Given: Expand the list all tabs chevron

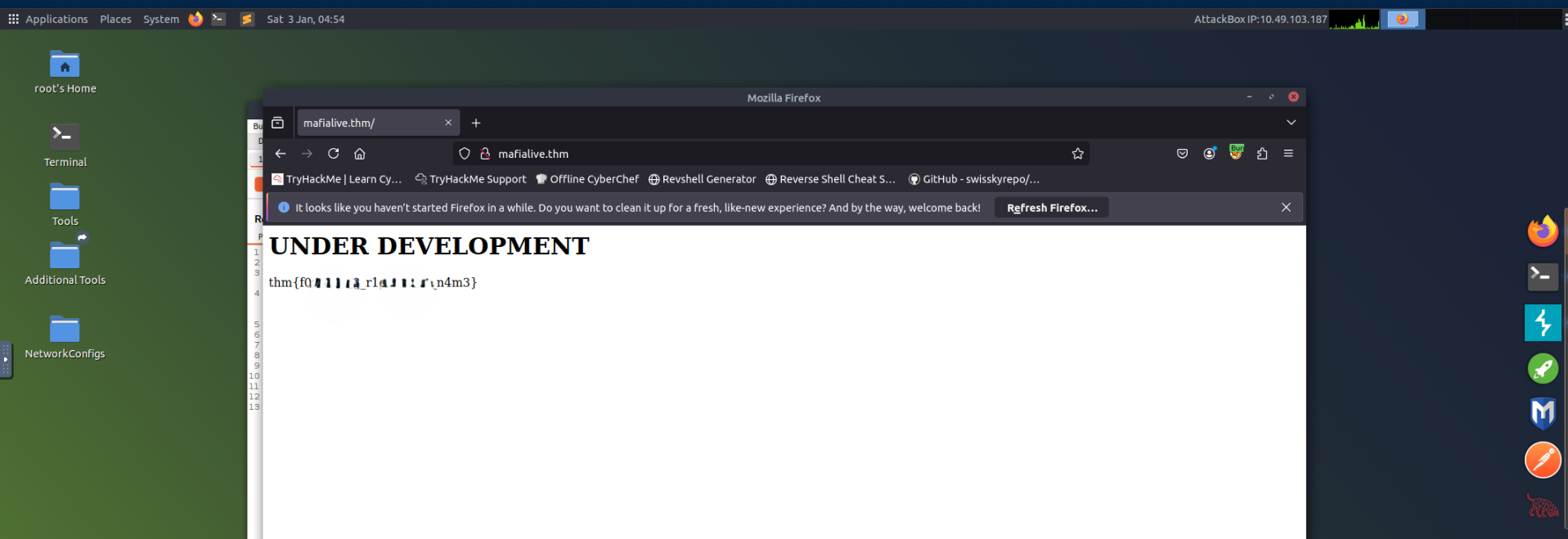Looking at the screenshot, I should pyautogui.click(x=1291, y=123).
